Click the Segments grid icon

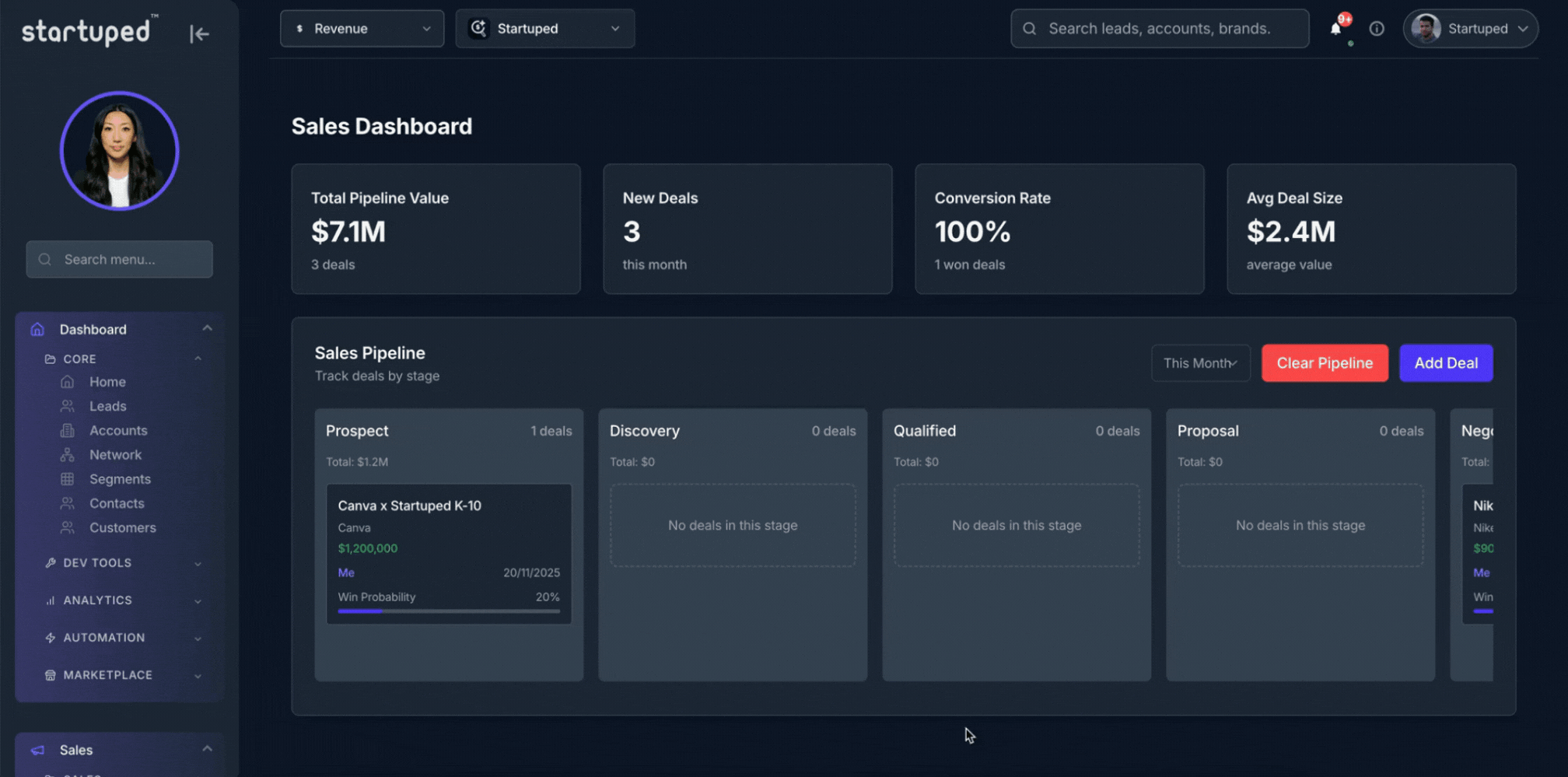point(68,479)
